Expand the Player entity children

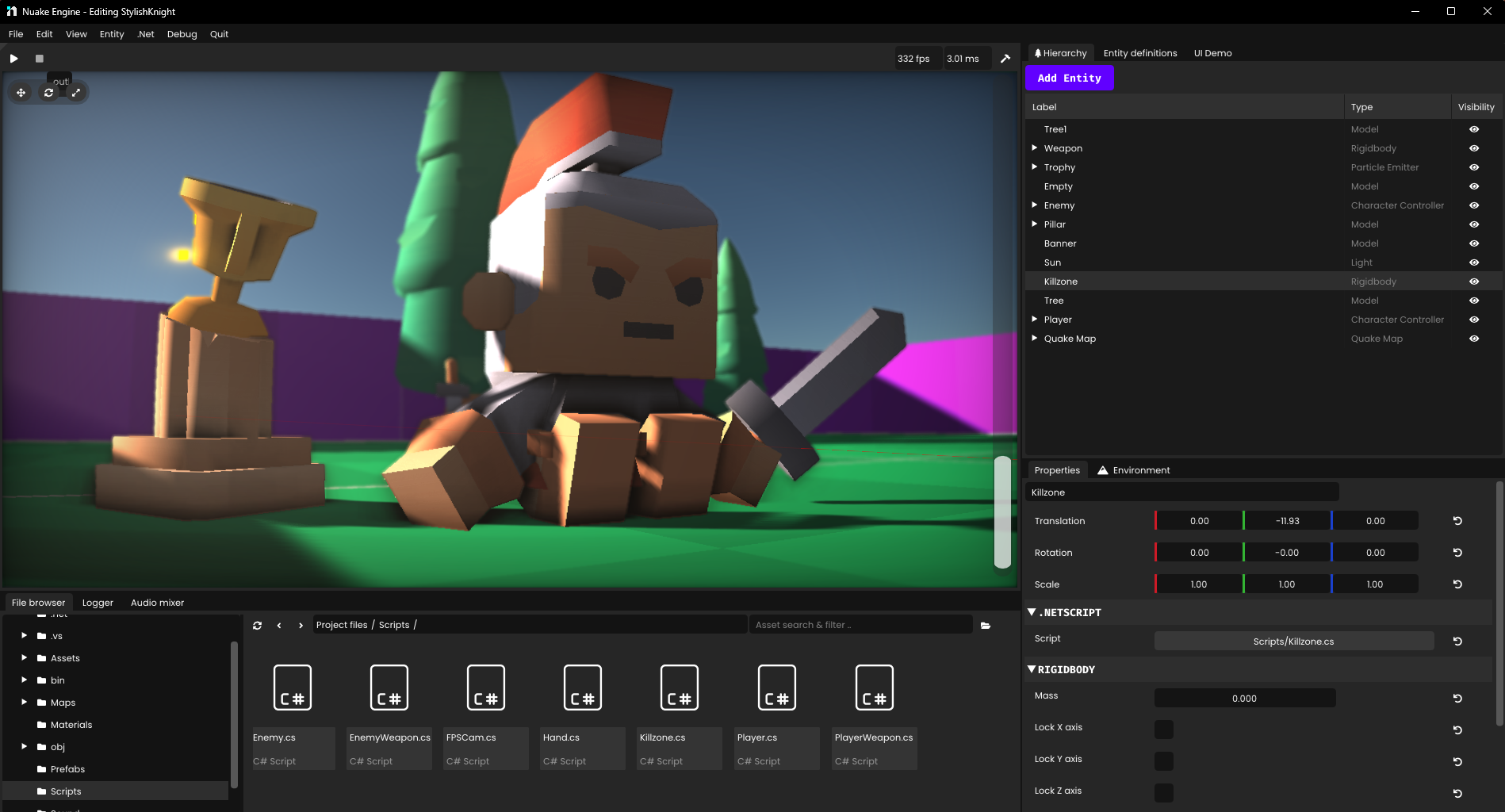tap(1034, 319)
